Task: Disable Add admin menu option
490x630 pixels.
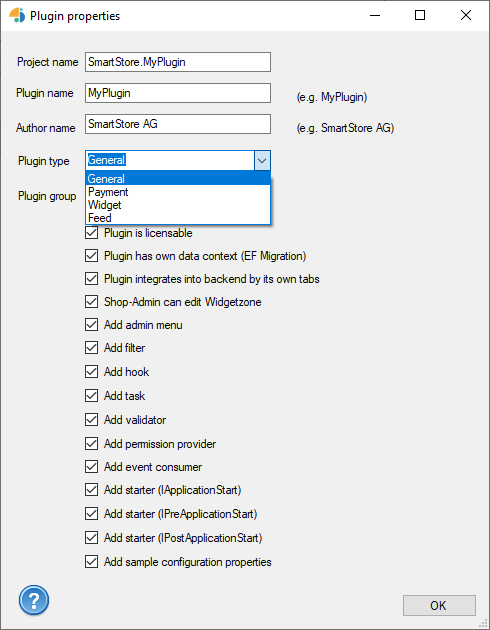Action: tap(92, 325)
